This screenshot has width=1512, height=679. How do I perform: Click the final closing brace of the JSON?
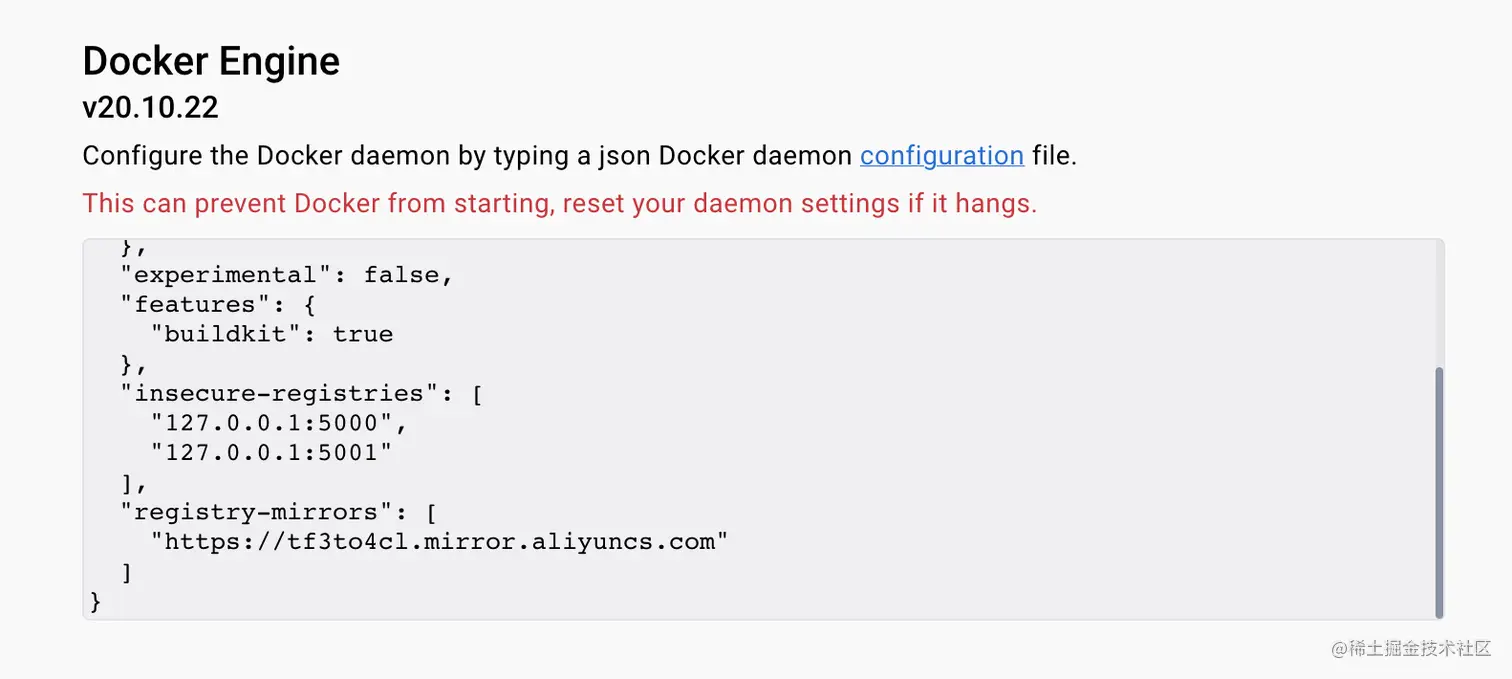96,601
